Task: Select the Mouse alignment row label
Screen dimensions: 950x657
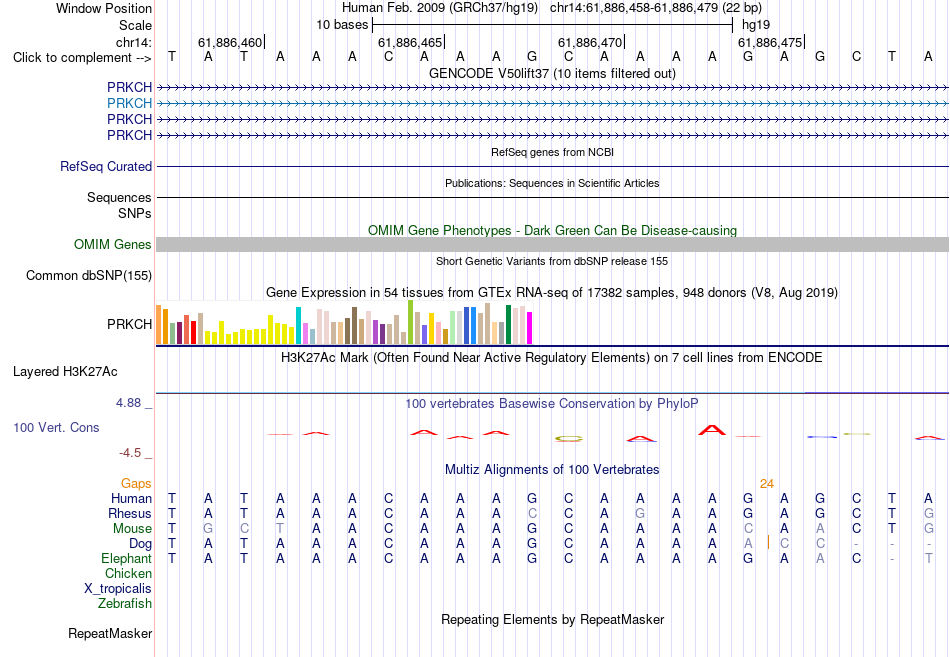Action: click(132, 529)
